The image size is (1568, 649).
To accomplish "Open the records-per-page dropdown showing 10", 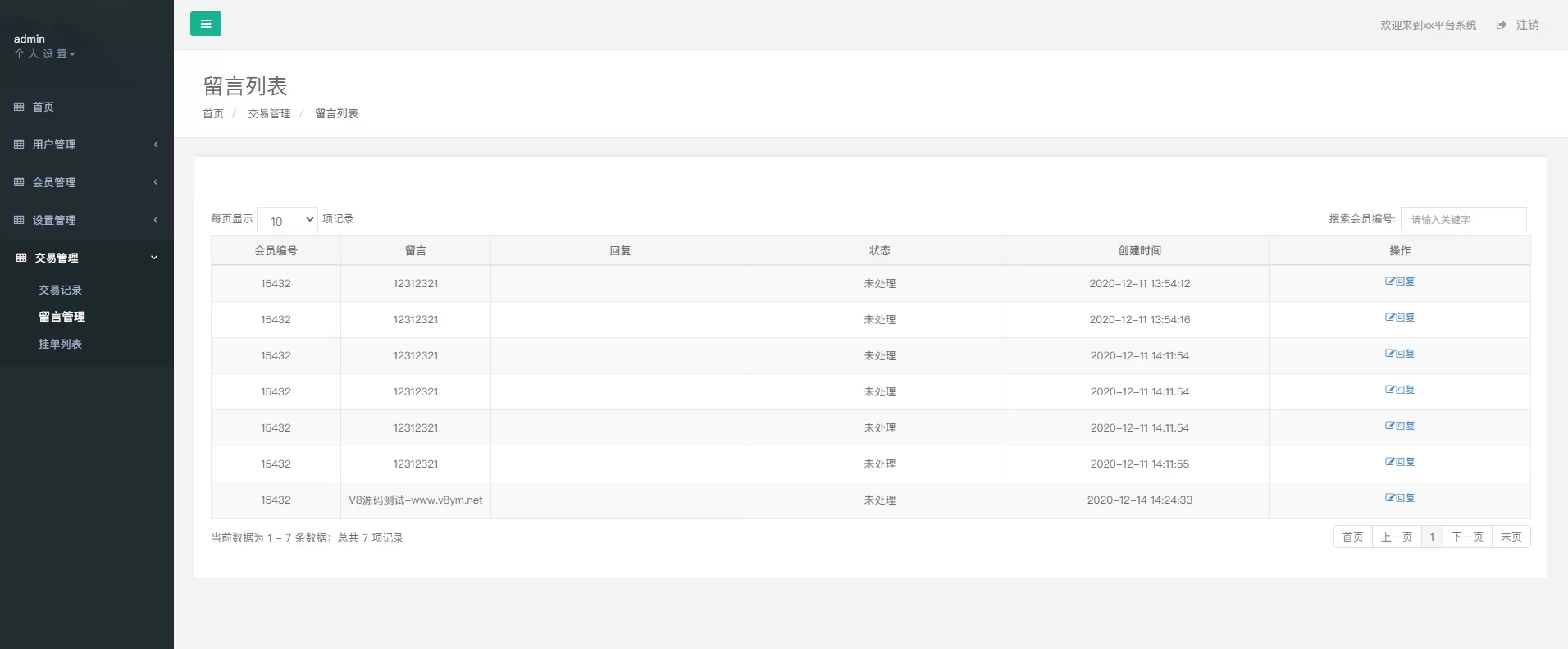I will [287, 220].
